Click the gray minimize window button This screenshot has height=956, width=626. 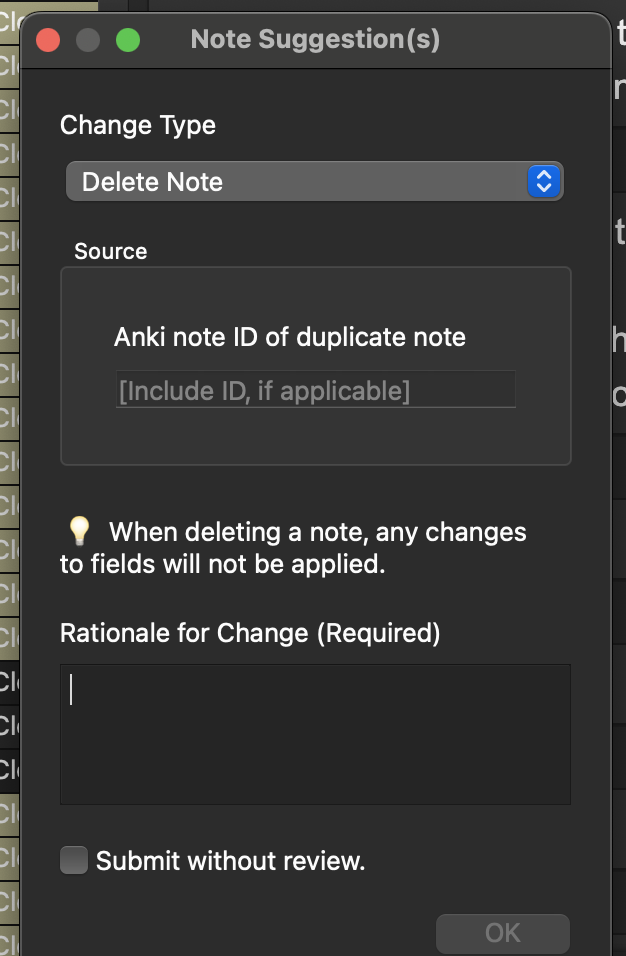(88, 41)
